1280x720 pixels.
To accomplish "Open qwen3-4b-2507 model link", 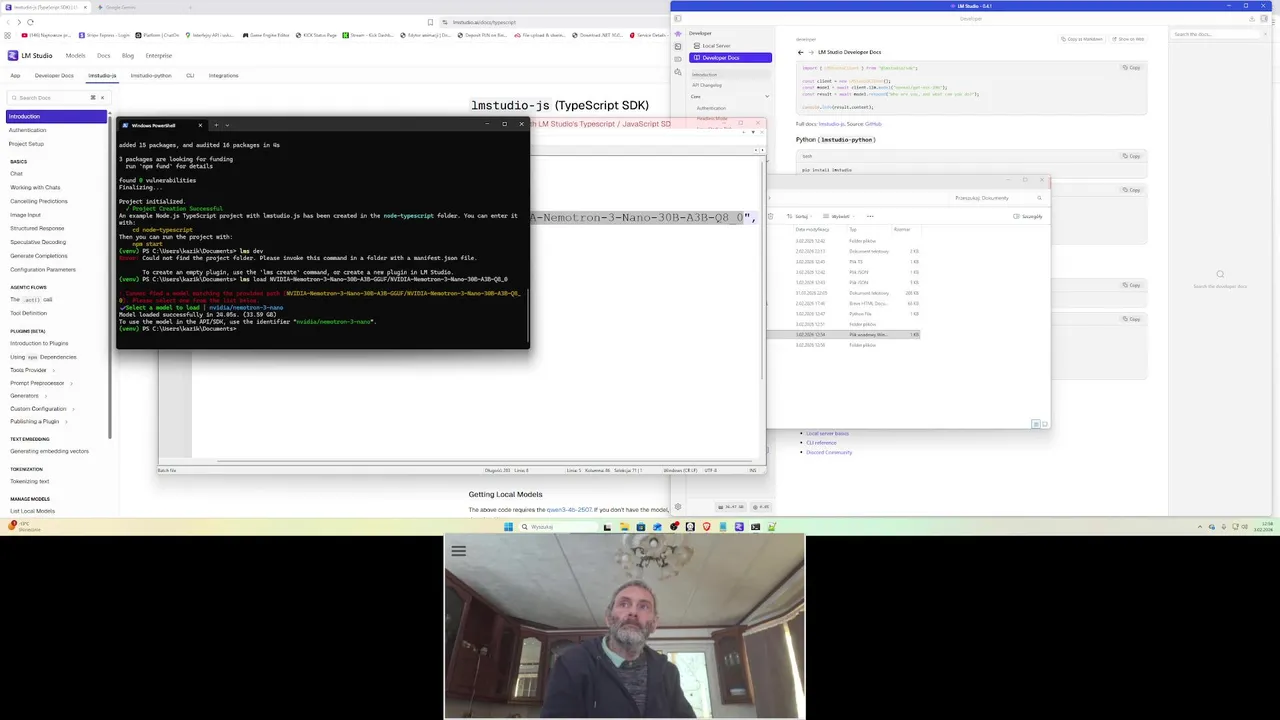I will [x=569, y=510].
